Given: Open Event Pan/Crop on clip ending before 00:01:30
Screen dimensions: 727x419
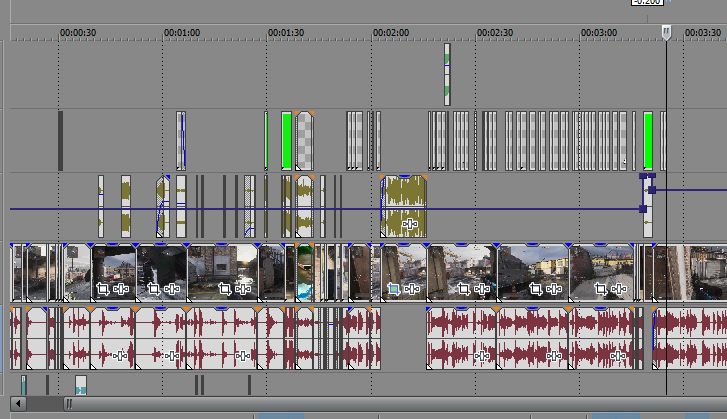Looking at the screenshot, I should [x=225, y=289].
